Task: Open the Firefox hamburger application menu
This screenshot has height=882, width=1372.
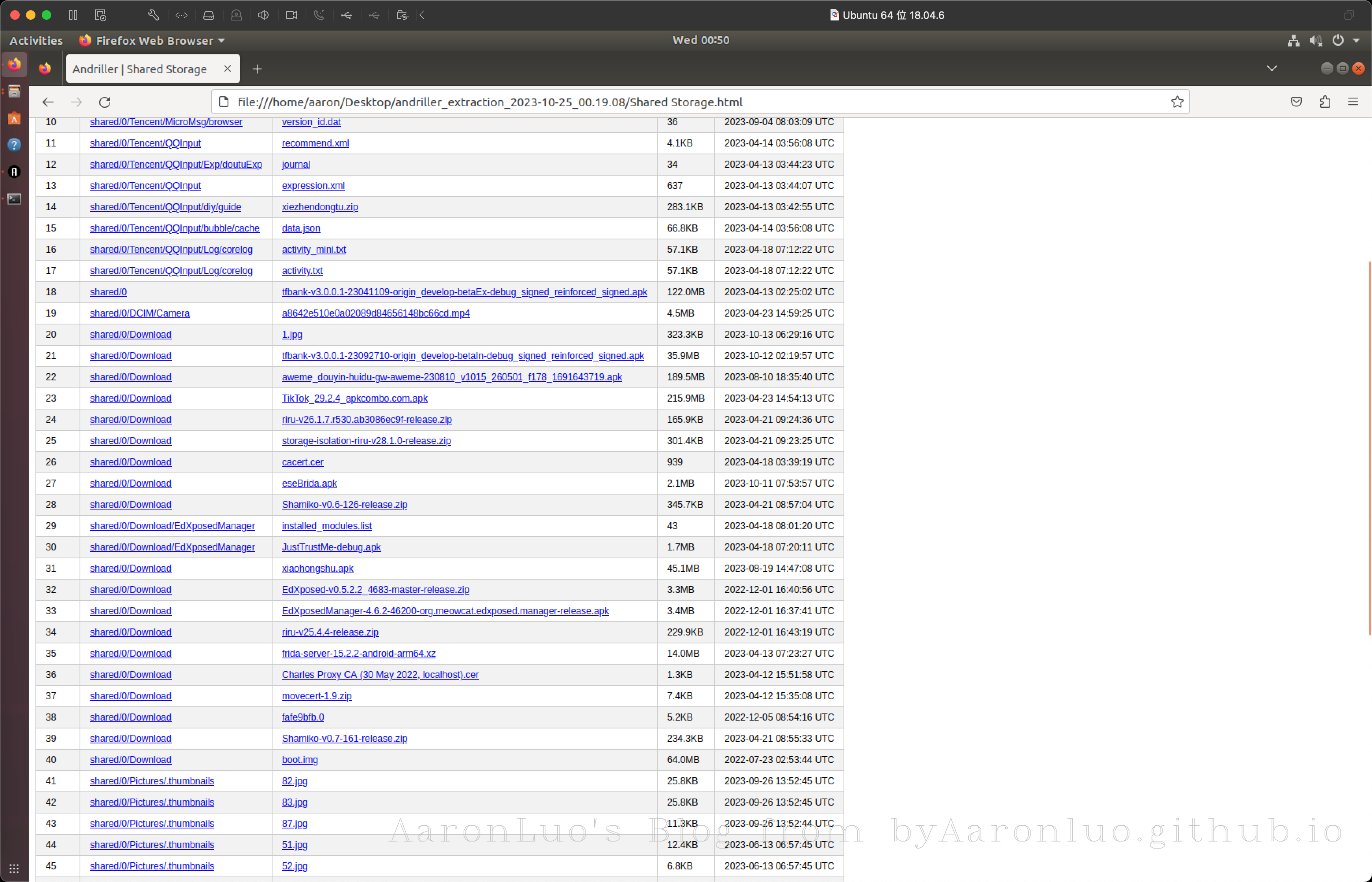Action: coord(1353,102)
